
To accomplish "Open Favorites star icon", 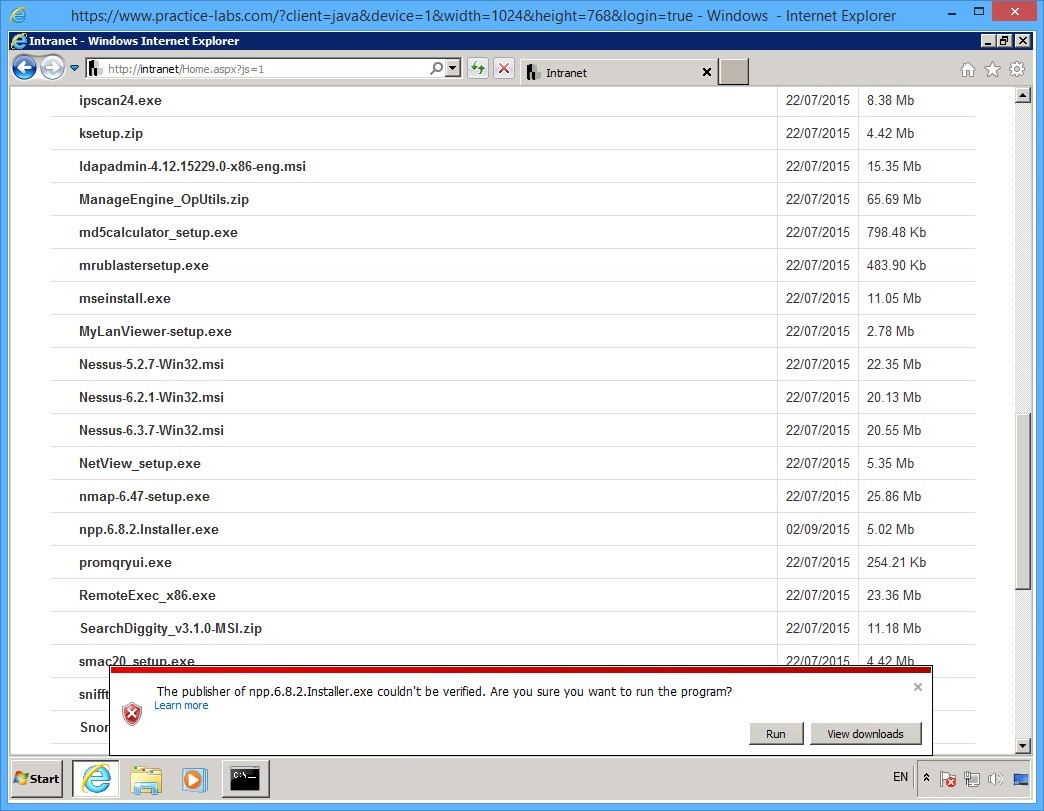I will 992,70.
